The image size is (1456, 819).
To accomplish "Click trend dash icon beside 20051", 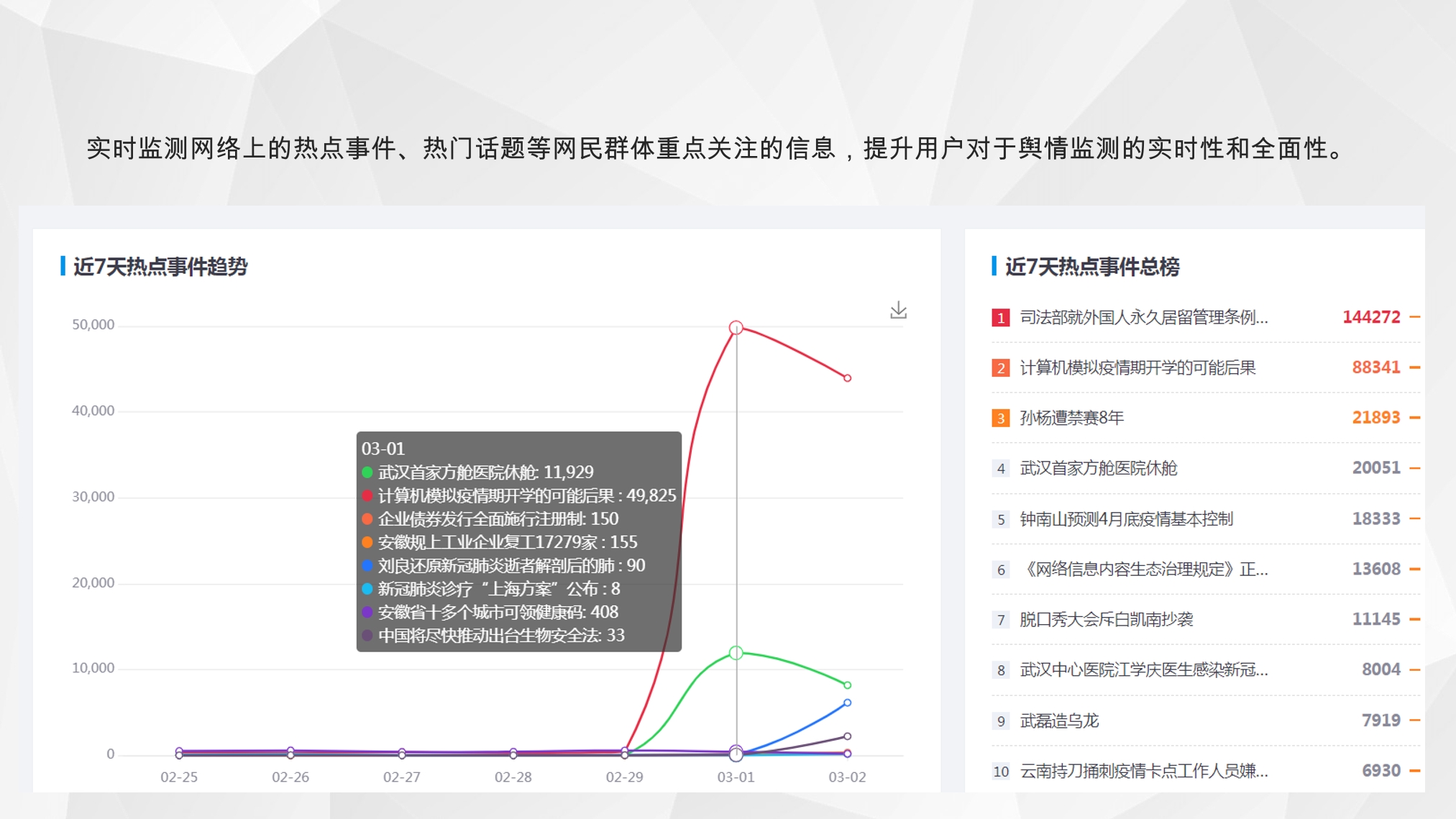I will coord(1415,468).
